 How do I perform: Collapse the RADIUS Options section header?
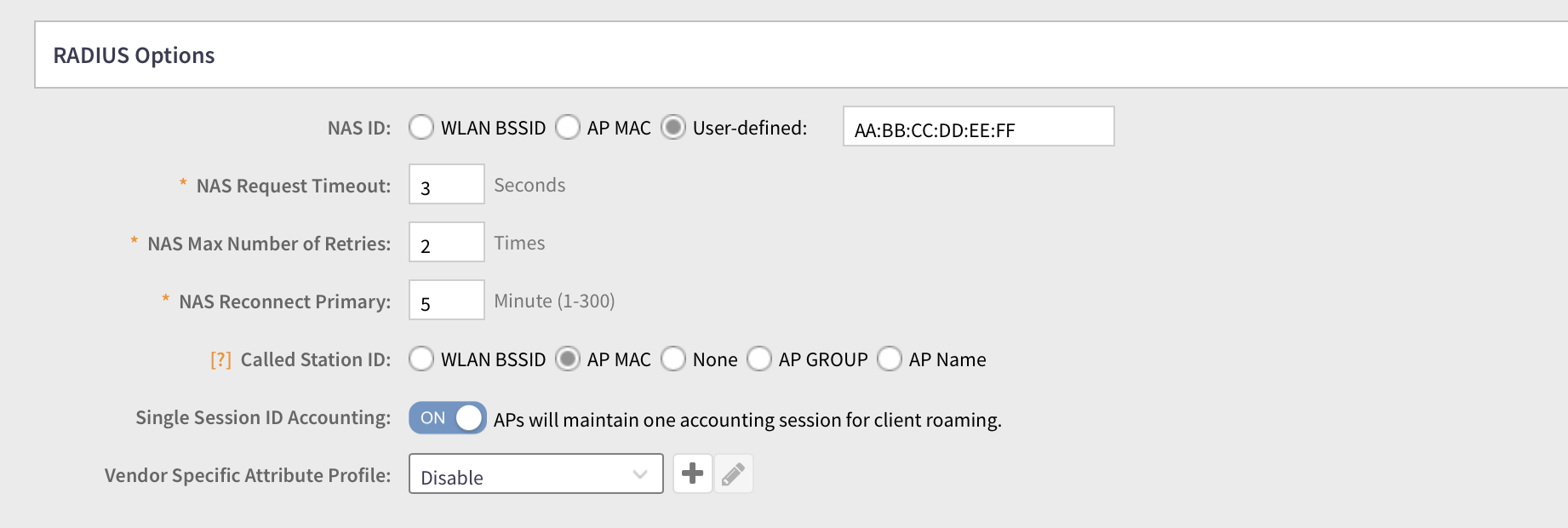click(x=134, y=55)
